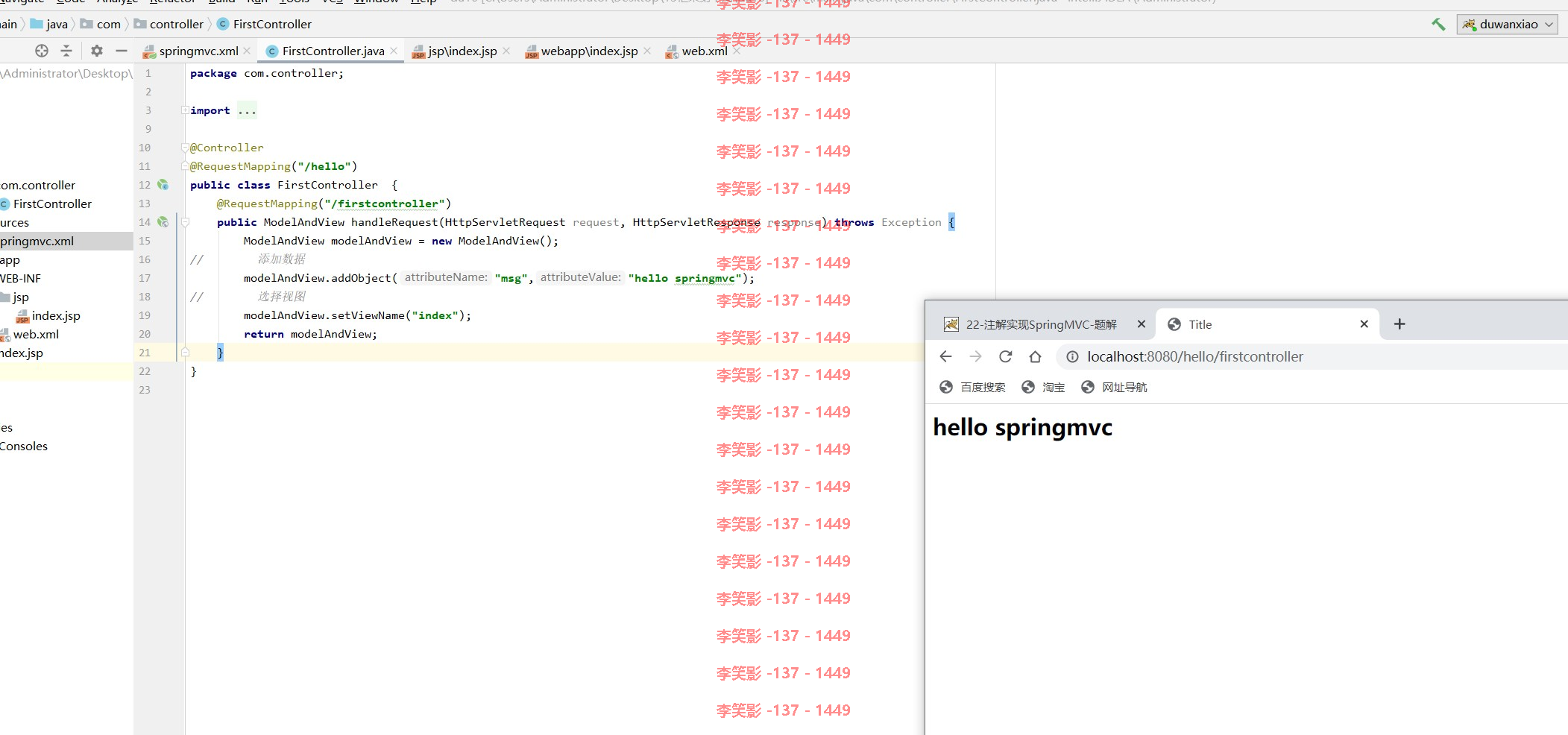
Task: Close the Title browser tab
Action: [x=1364, y=324]
